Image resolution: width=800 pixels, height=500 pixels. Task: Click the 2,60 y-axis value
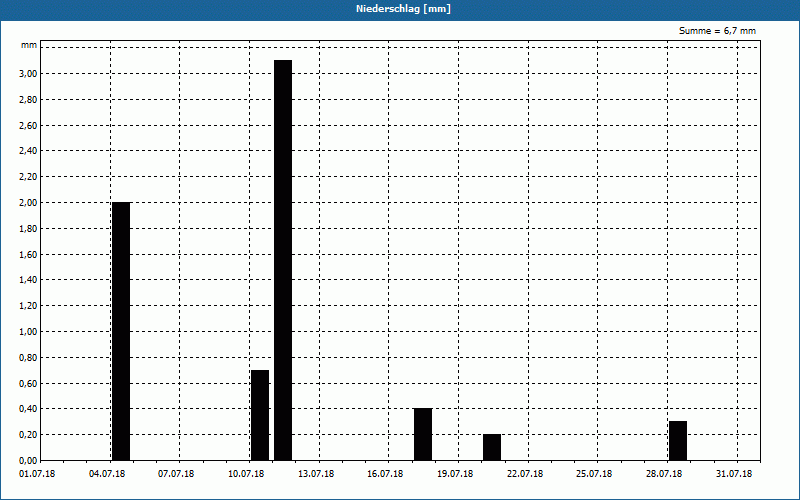(x=29, y=125)
